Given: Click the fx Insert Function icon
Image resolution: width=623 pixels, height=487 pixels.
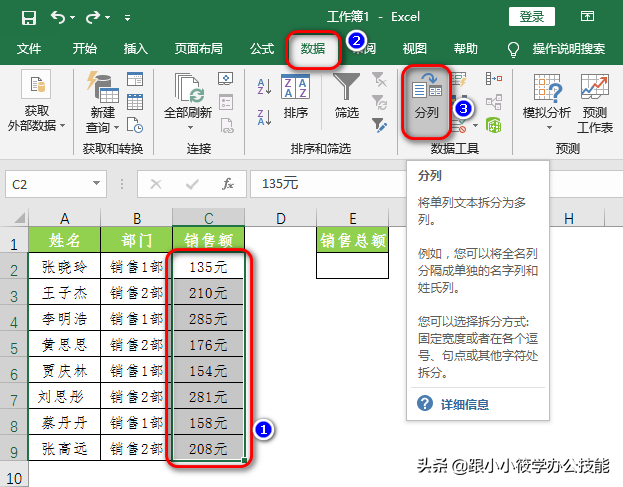Looking at the screenshot, I should click(x=228, y=184).
